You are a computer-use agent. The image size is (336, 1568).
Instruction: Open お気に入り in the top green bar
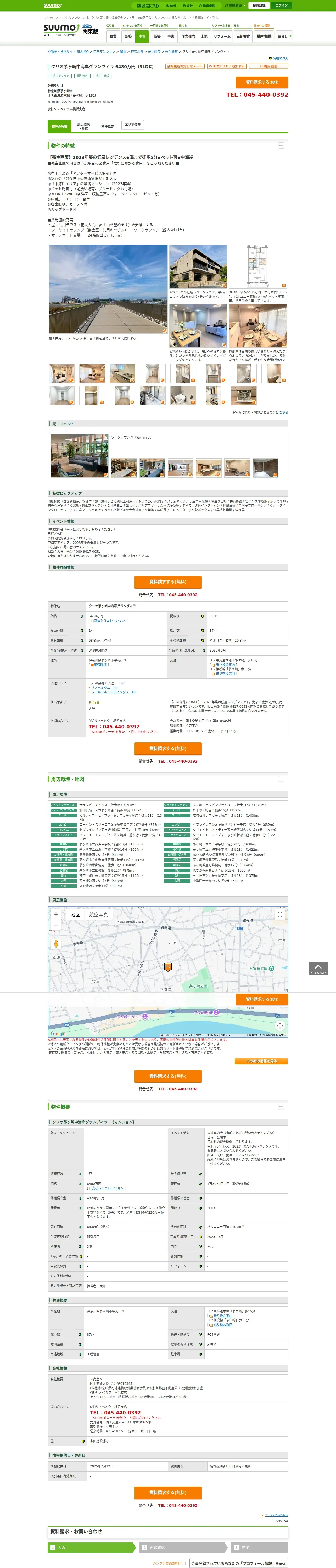148,5
